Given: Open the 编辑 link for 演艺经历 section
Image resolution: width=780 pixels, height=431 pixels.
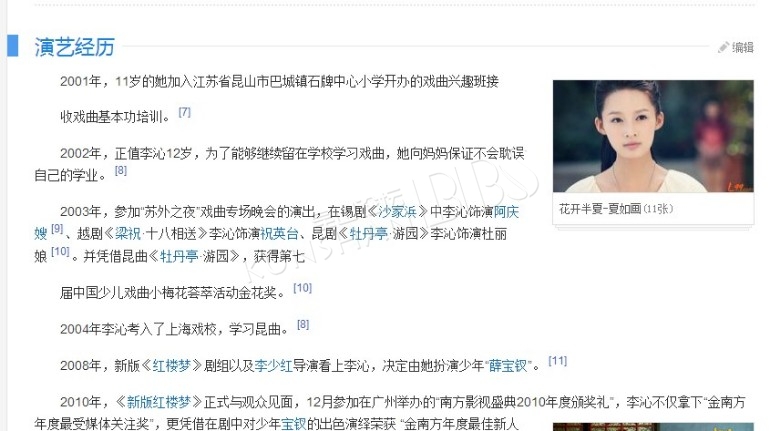Looking at the screenshot, I should pyautogui.click(x=743, y=47).
